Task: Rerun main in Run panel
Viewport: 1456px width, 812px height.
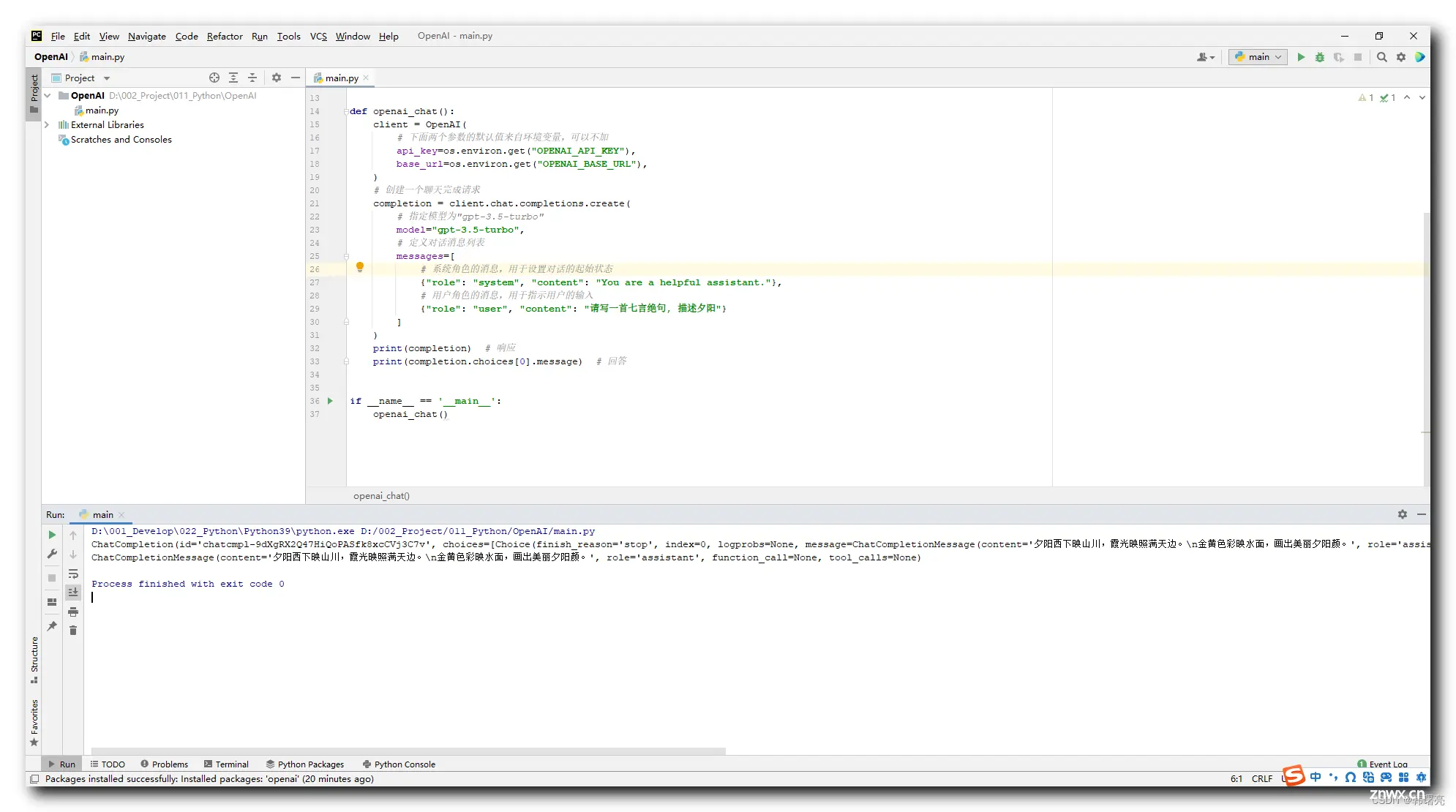Action: (x=52, y=535)
